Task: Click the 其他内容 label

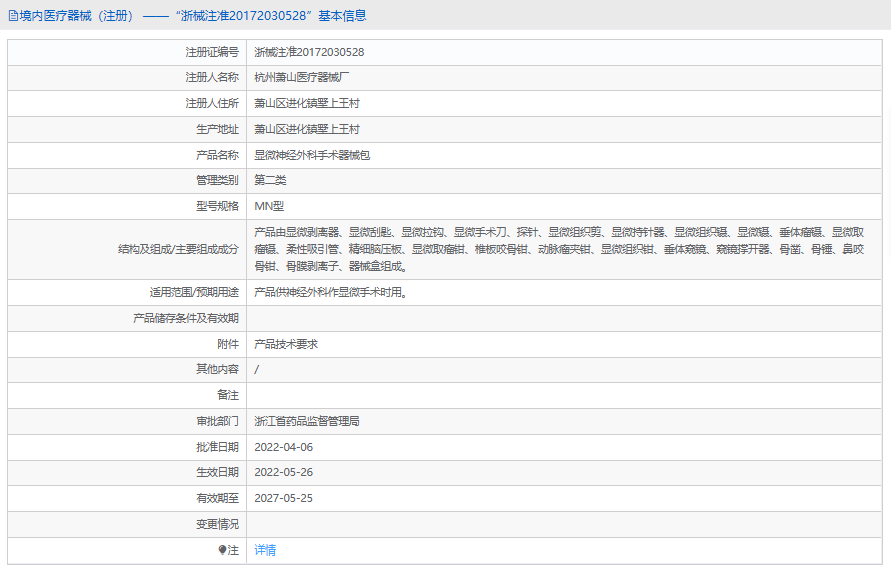Action: 218,370
